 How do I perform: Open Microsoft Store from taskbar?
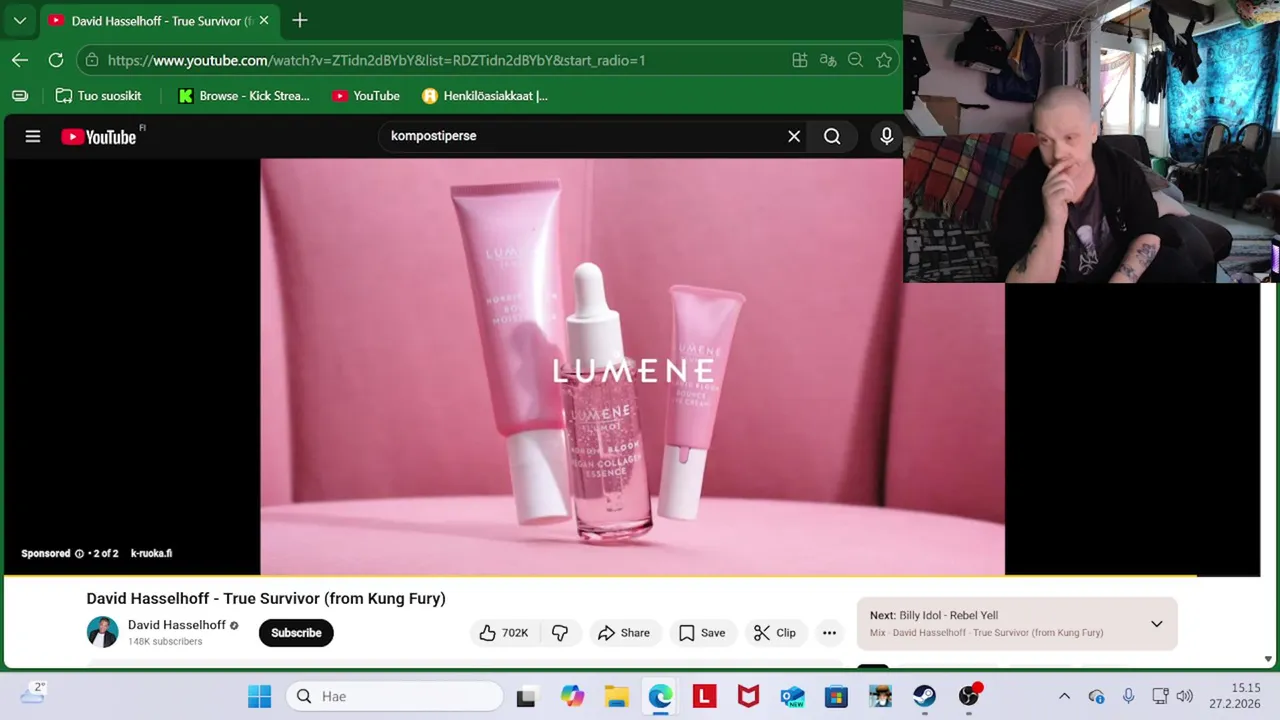pyautogui.click(x=836, y=696)
